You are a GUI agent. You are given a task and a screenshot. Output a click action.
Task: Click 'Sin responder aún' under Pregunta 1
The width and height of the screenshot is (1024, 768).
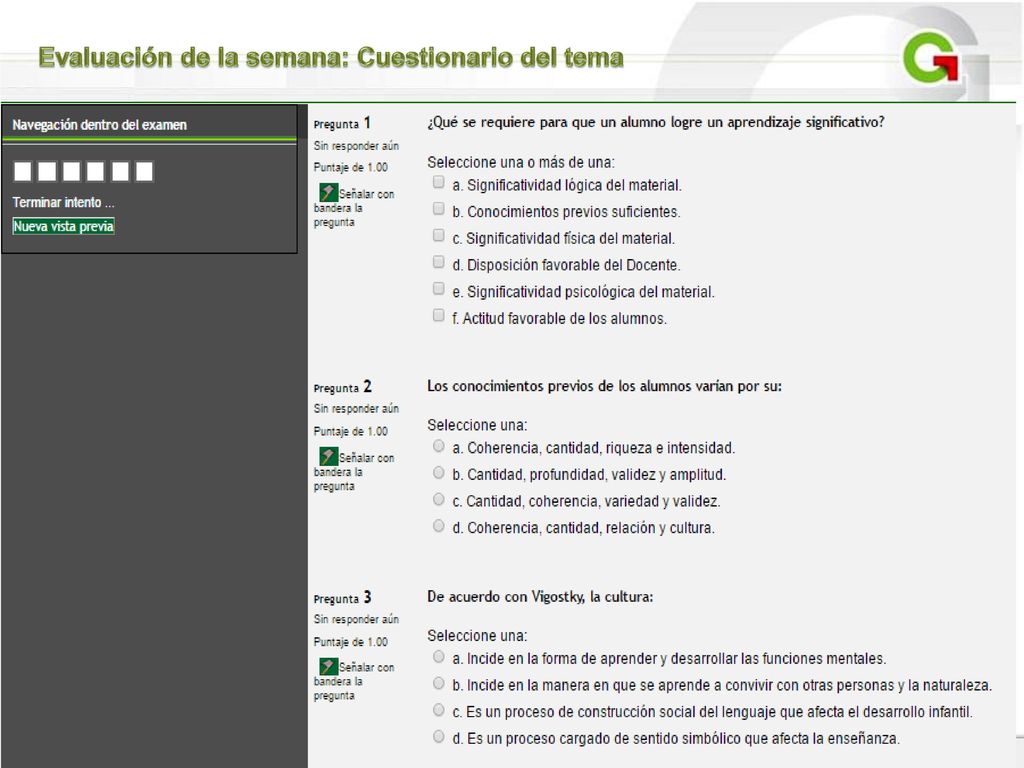pyautogui.click(x=356, y=146)
